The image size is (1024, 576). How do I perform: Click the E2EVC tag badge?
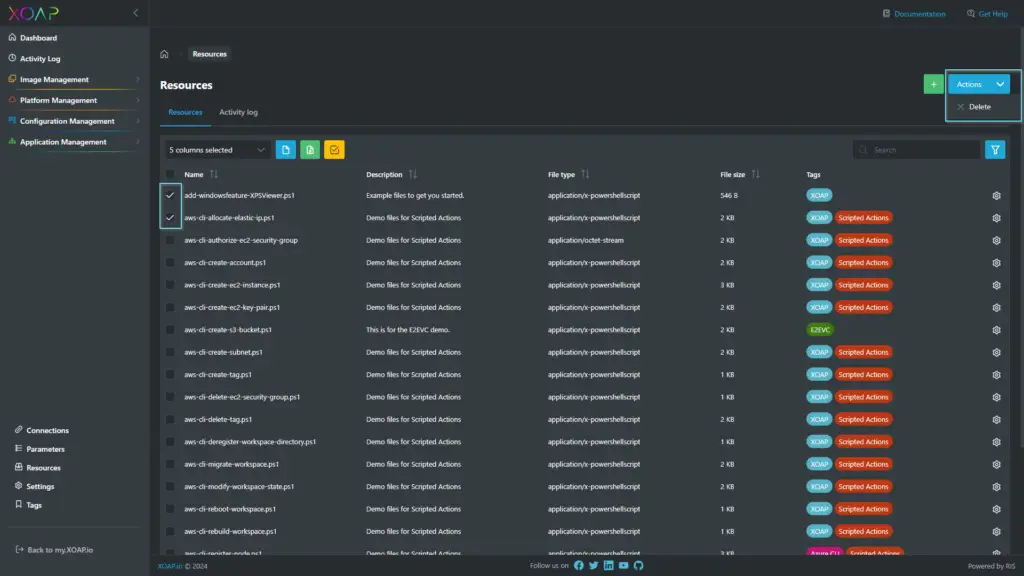(820, 330)
